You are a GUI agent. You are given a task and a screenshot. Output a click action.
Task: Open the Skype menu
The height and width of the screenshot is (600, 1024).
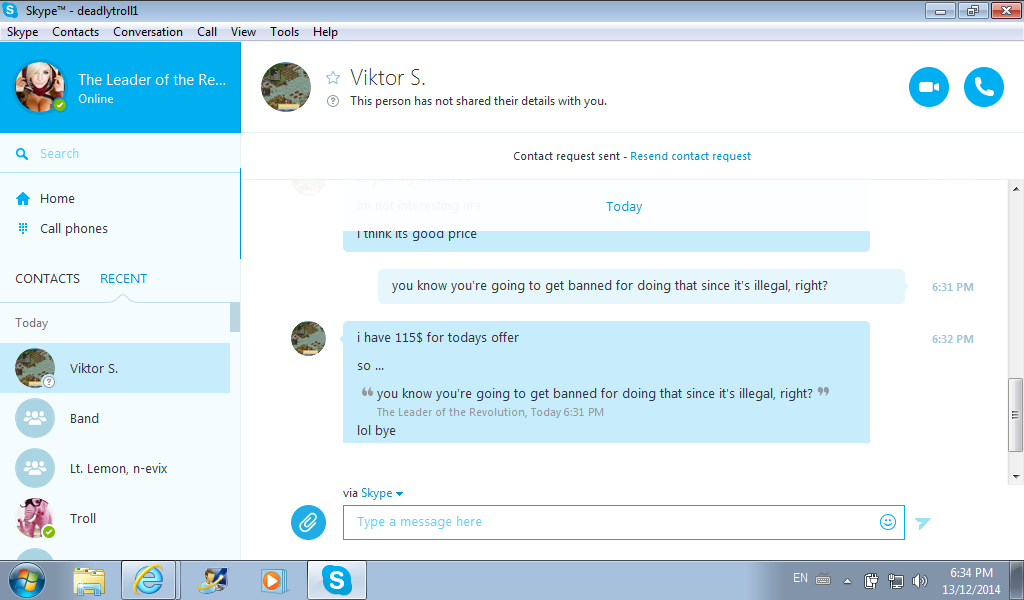[x=22, y=32]
